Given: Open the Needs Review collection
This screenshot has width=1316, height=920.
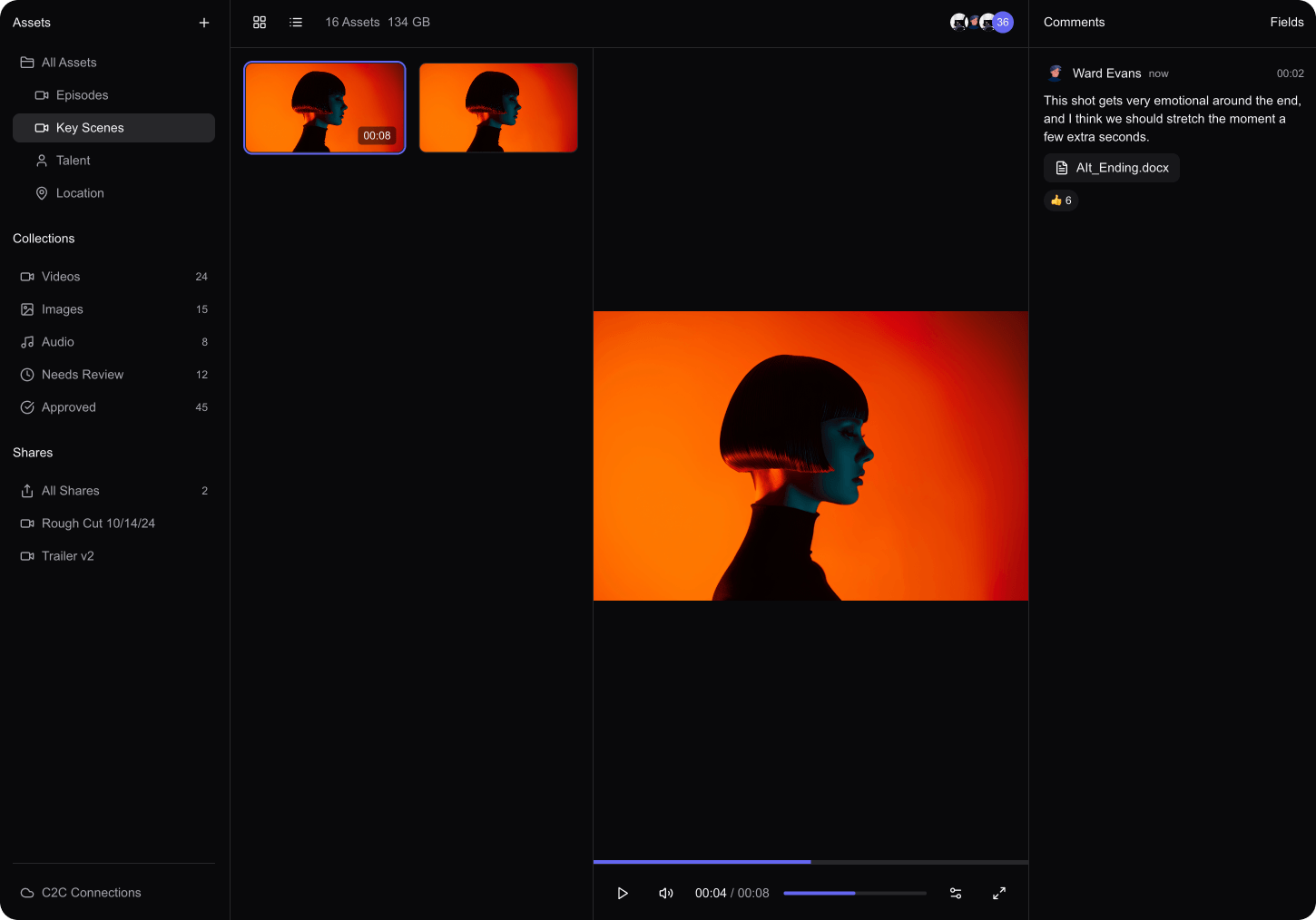Looking at the screenshot, I should pos(113,375).
